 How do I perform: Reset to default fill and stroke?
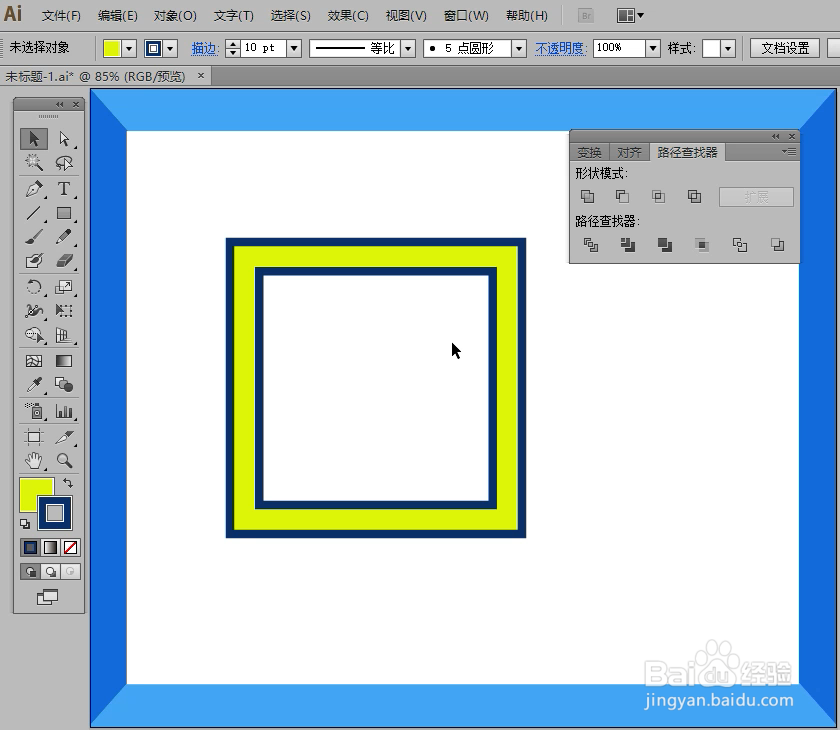point(25,524)
